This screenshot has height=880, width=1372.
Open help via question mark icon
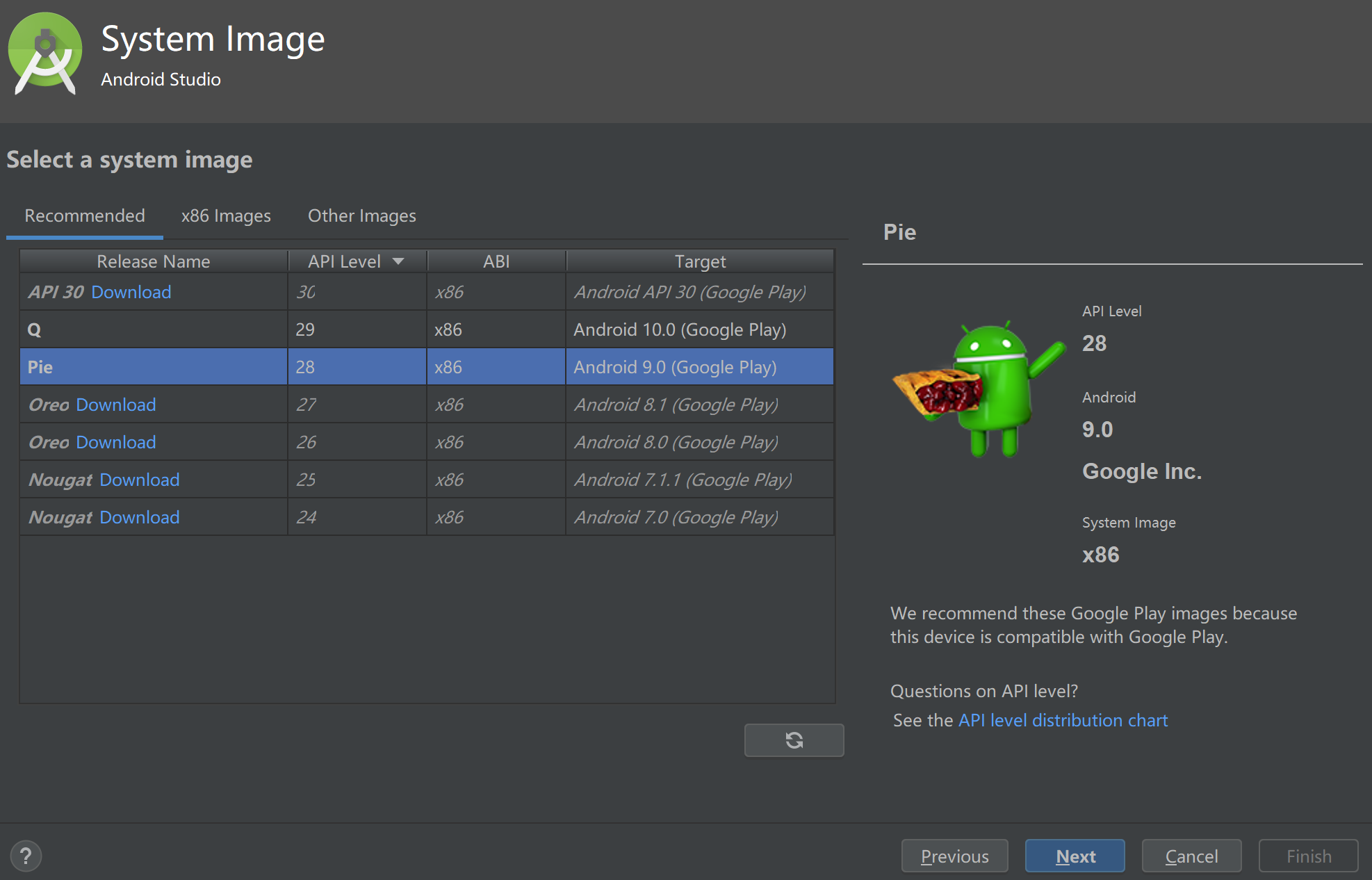click(x=26, y=856)
